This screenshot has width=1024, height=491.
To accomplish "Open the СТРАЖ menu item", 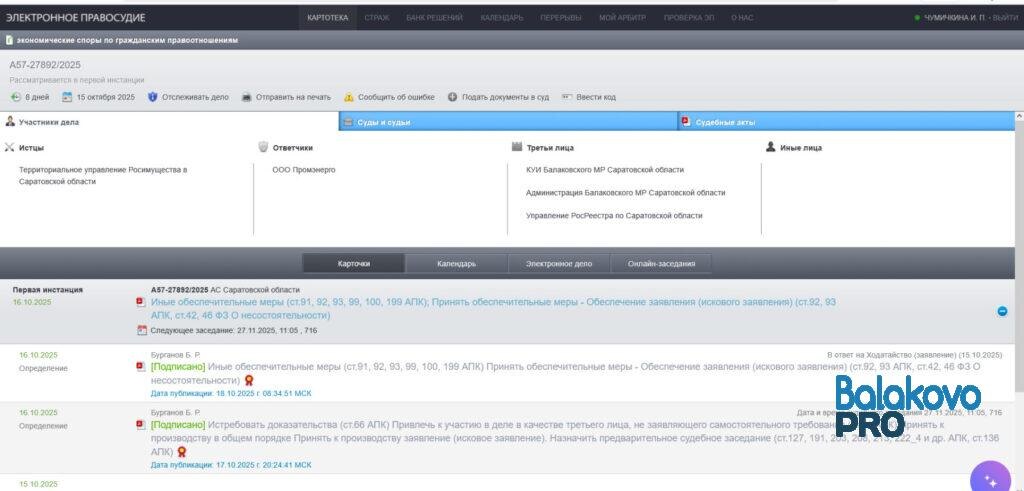I will point(376,18).
